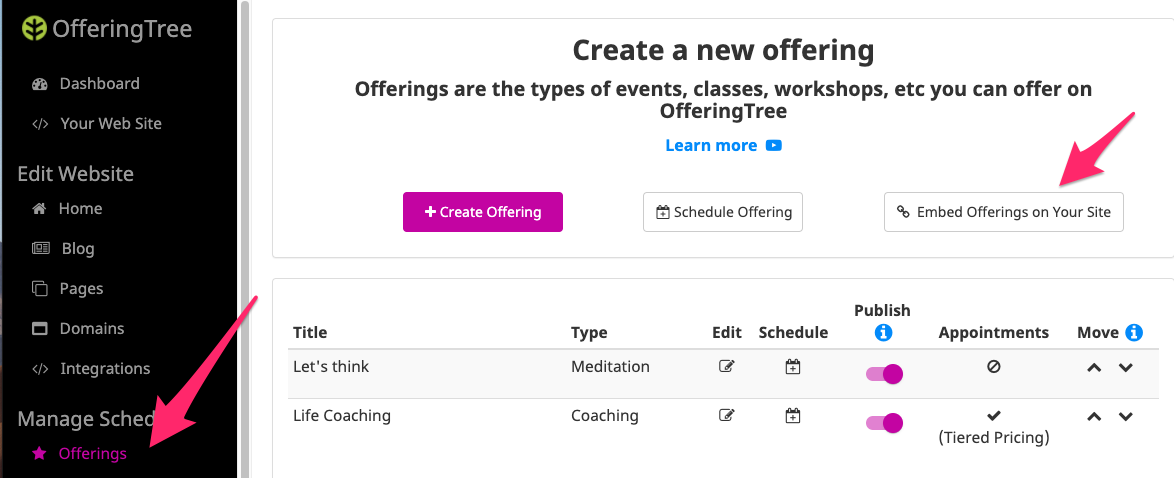Move Life Coaching offering down
The height and width of the screenshot is (478, 1174).
1125,416
